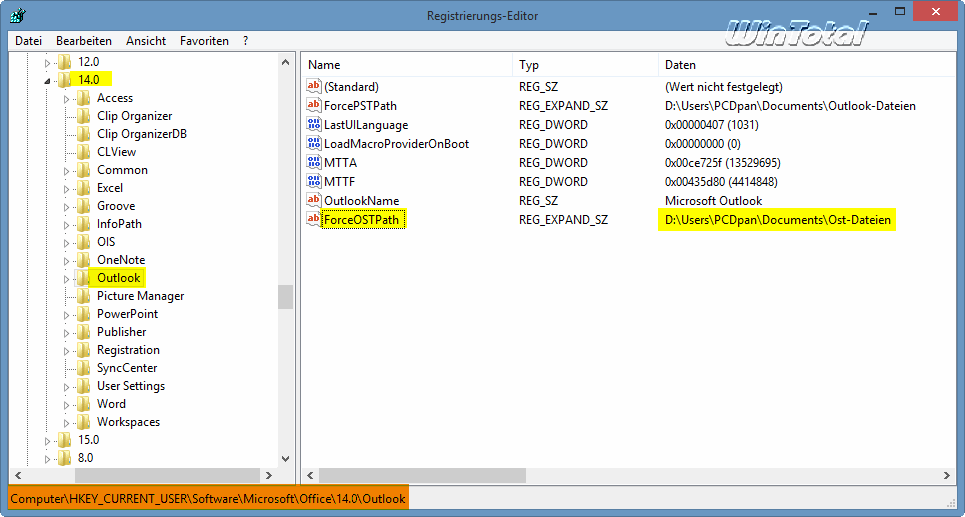Click the value 0x00000407 (1031)
Image resolution: width=965 pixels, height=517 pixels.
711,125
